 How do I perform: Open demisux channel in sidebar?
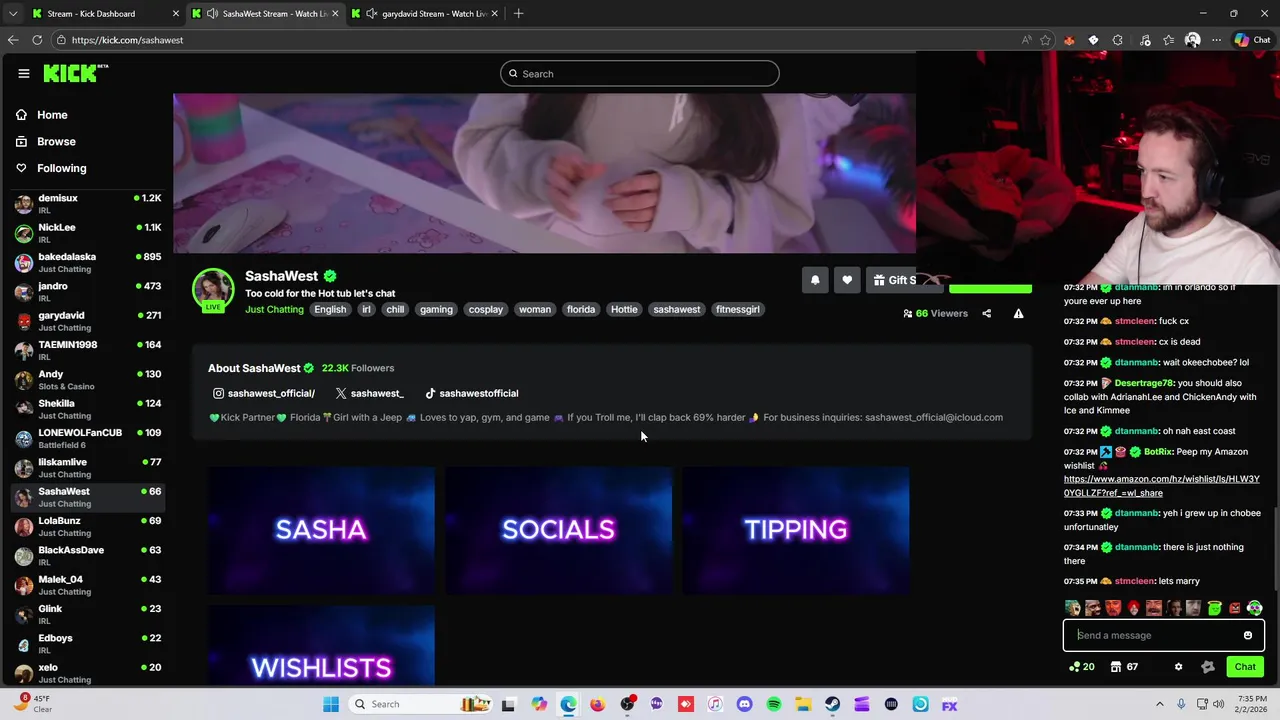[x=88, y=204]
